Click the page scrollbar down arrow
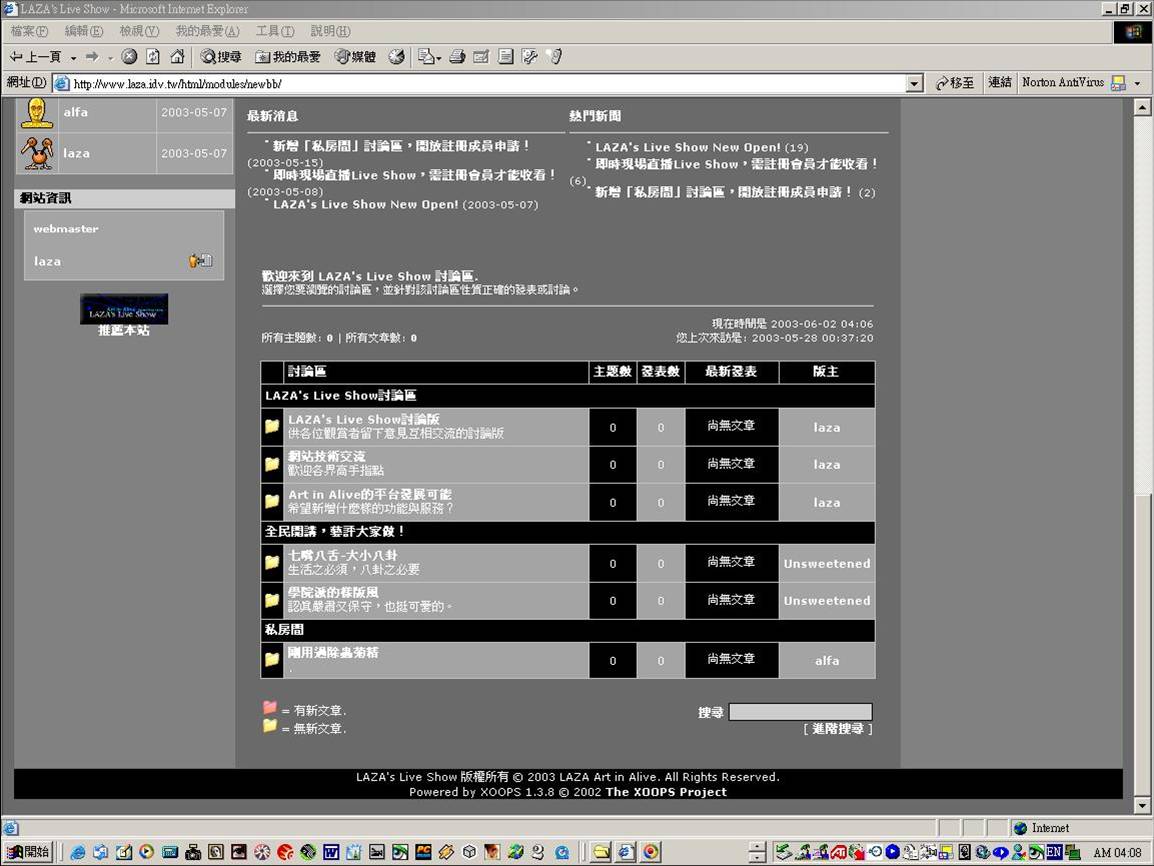Screen dimensions: 1154x866 (x=1141, y=806)
